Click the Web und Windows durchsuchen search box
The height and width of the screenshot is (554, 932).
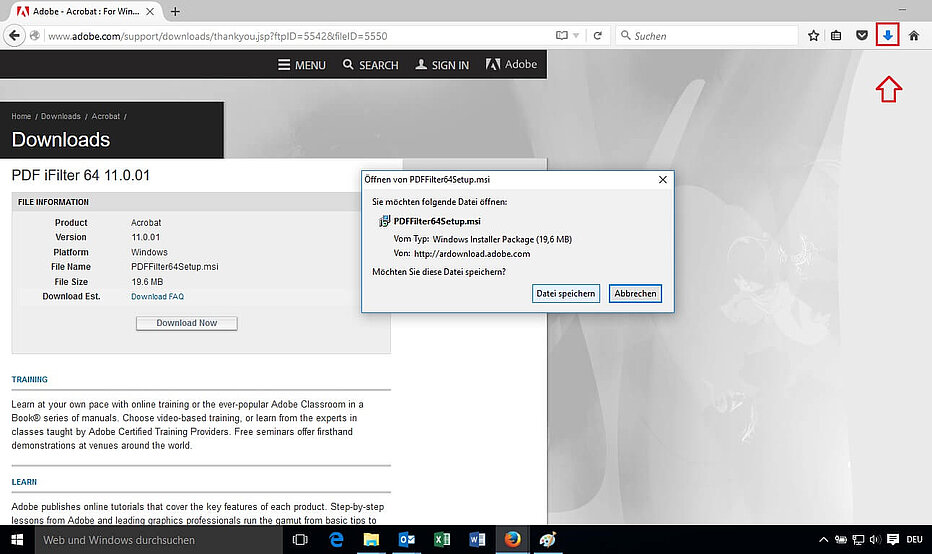pos(159,540)
